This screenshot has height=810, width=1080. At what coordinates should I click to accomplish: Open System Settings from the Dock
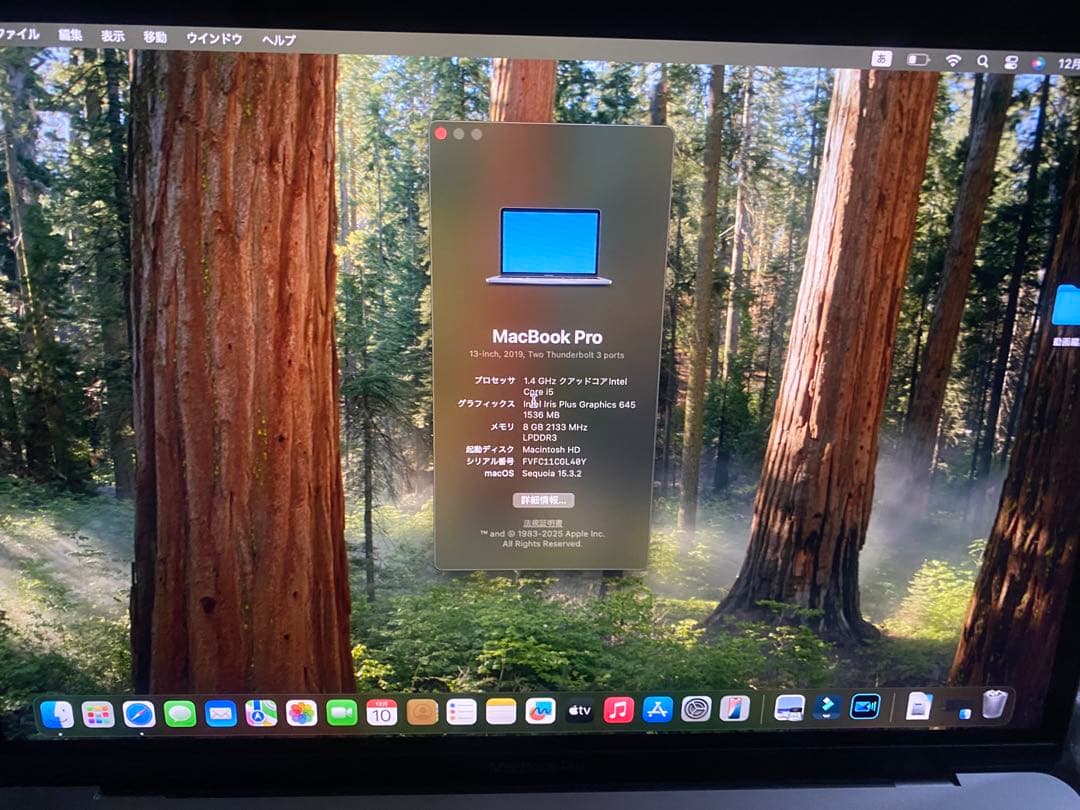(x=694, y=712)
